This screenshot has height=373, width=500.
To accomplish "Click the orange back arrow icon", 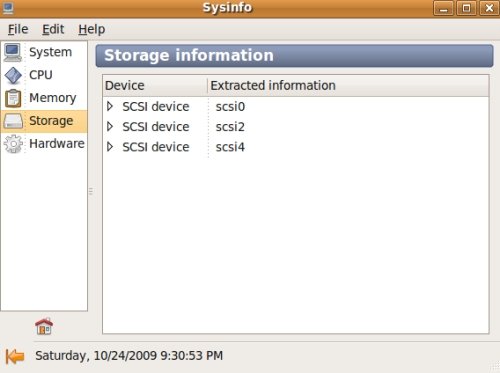I will coord(15,356).
